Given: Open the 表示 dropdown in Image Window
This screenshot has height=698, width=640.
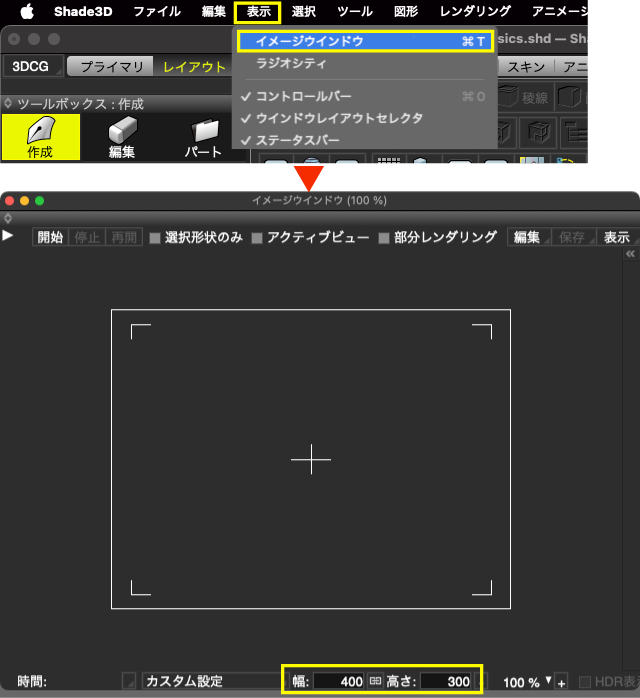Looking at the screenshot, I should [x=618, y=237].
